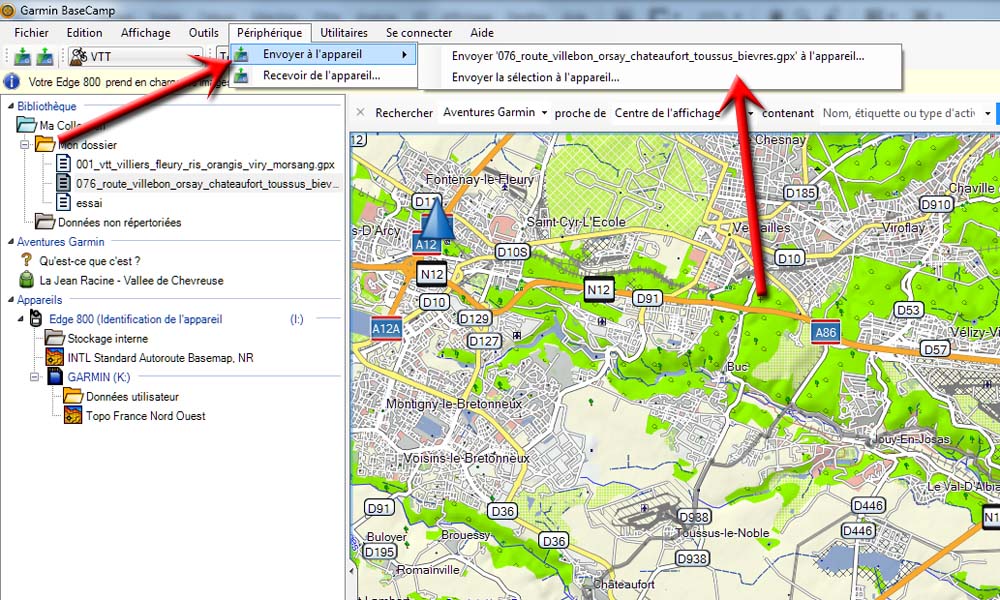Screen dimensions: 1000x600
Task: Choose Recevoir de l'appareil menu entry
Action: pos(323,75)
